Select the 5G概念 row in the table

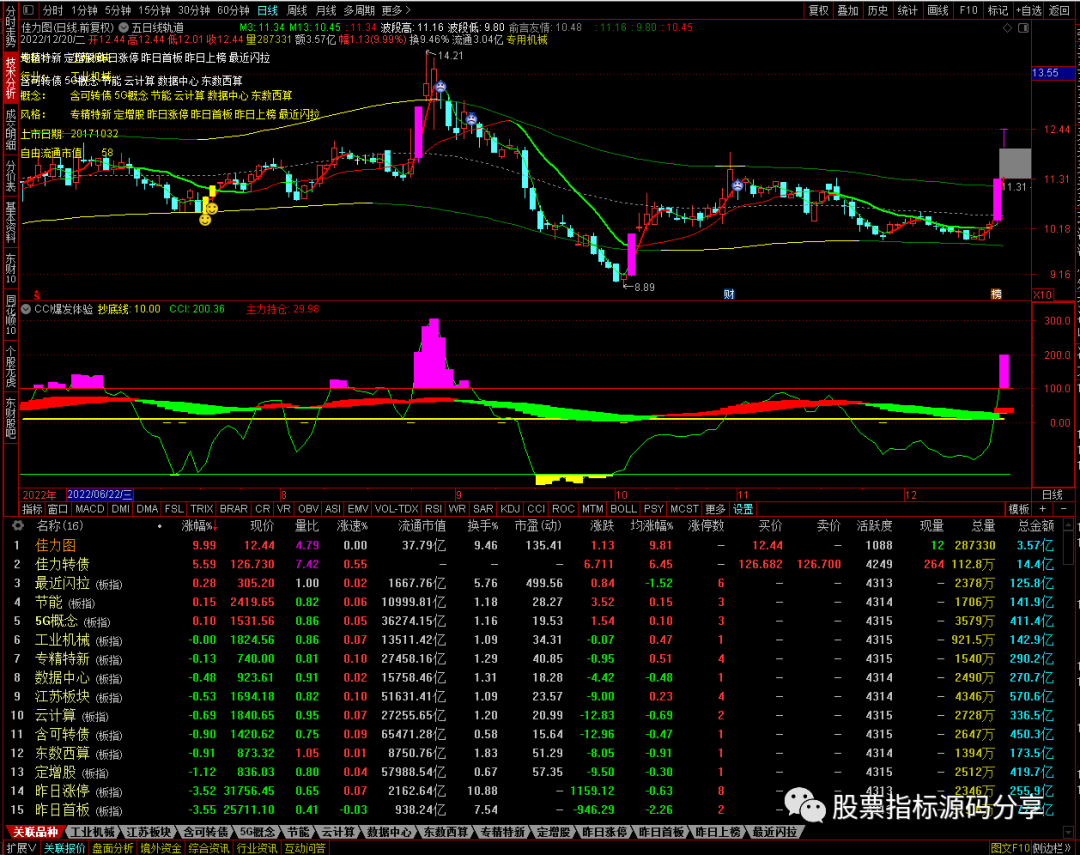tap(541, 621)
